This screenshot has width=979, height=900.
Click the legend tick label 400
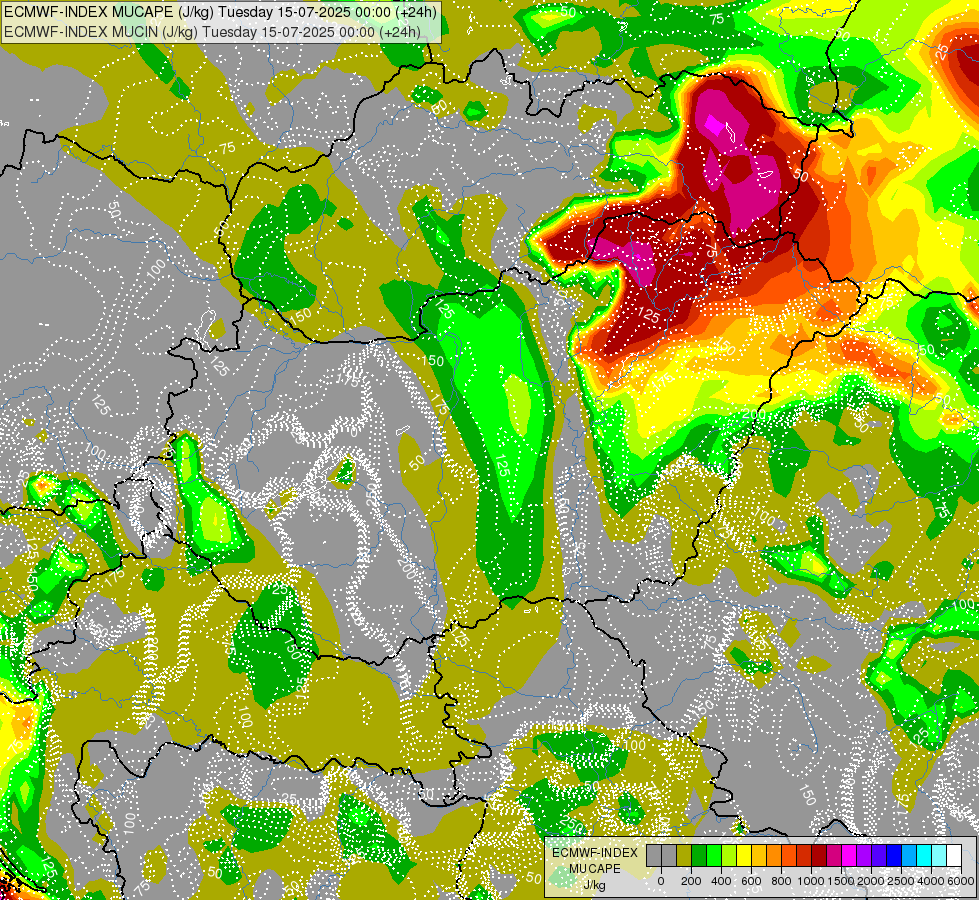tap(721, 881)
